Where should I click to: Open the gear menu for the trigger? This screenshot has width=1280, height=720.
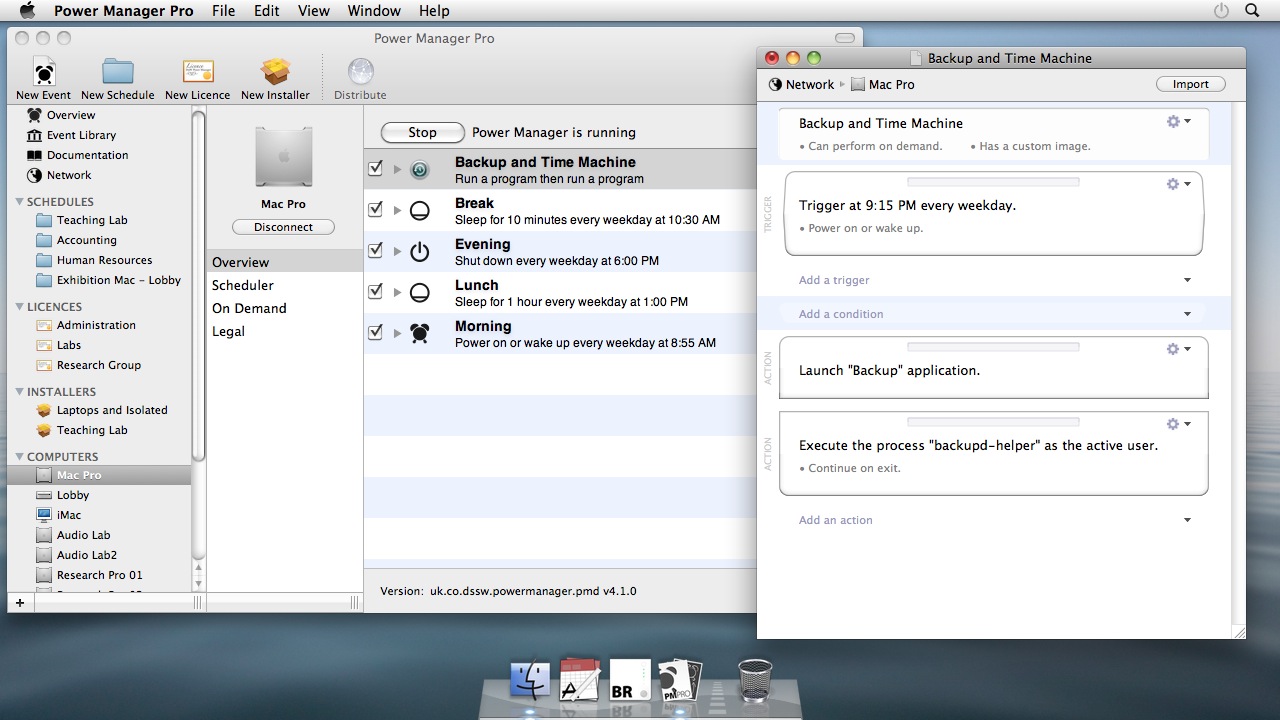click(1178, 184)
